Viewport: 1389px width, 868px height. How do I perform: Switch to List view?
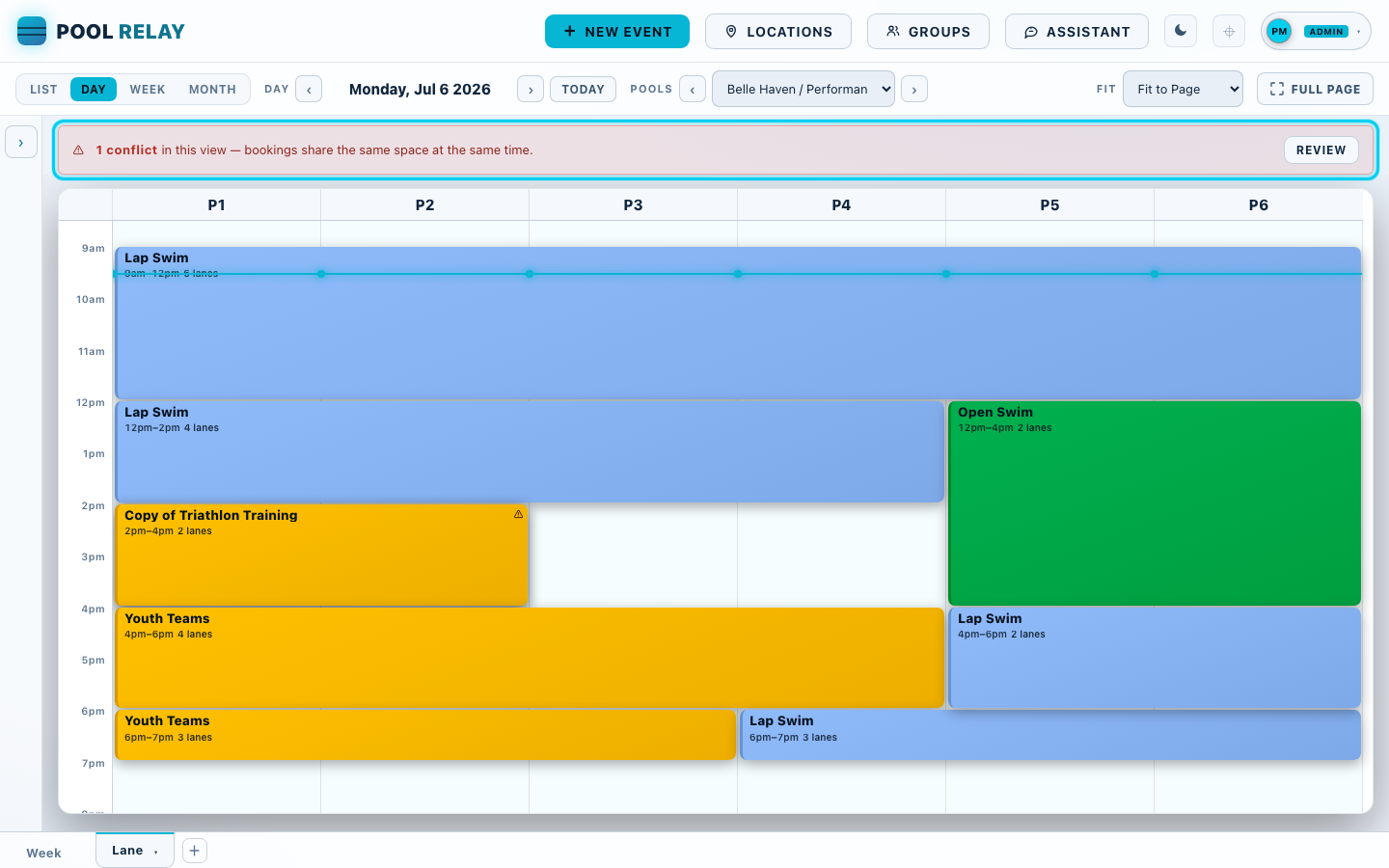[43, 89]
